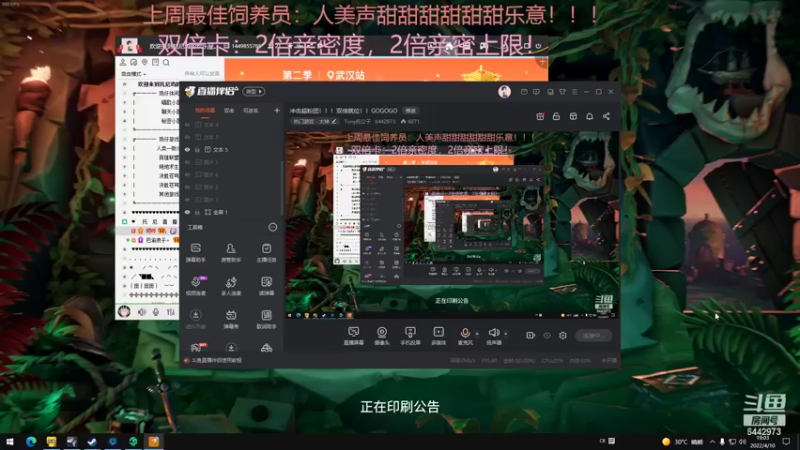
Task: Open the 主播任务 tool
Action: click(x=266, y=253)
